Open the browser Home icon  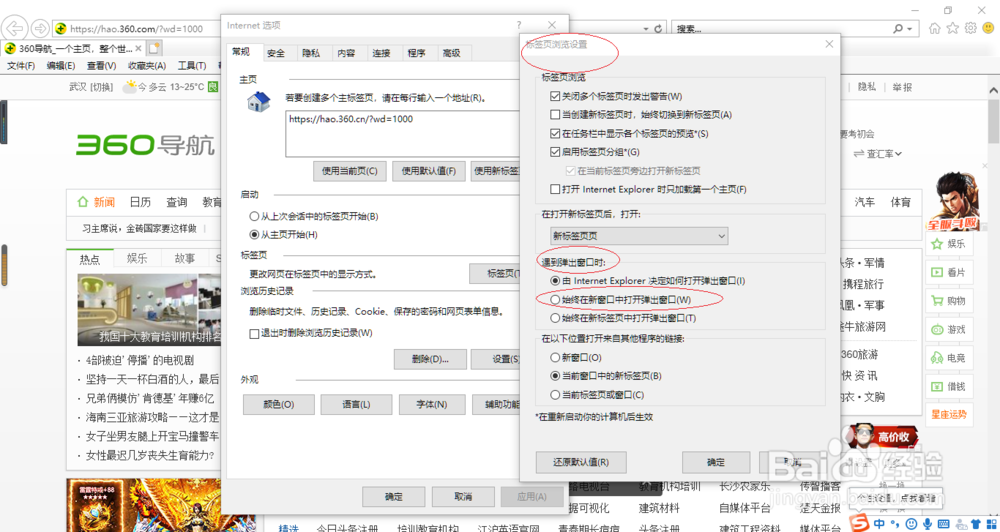(x=935, y=28)
